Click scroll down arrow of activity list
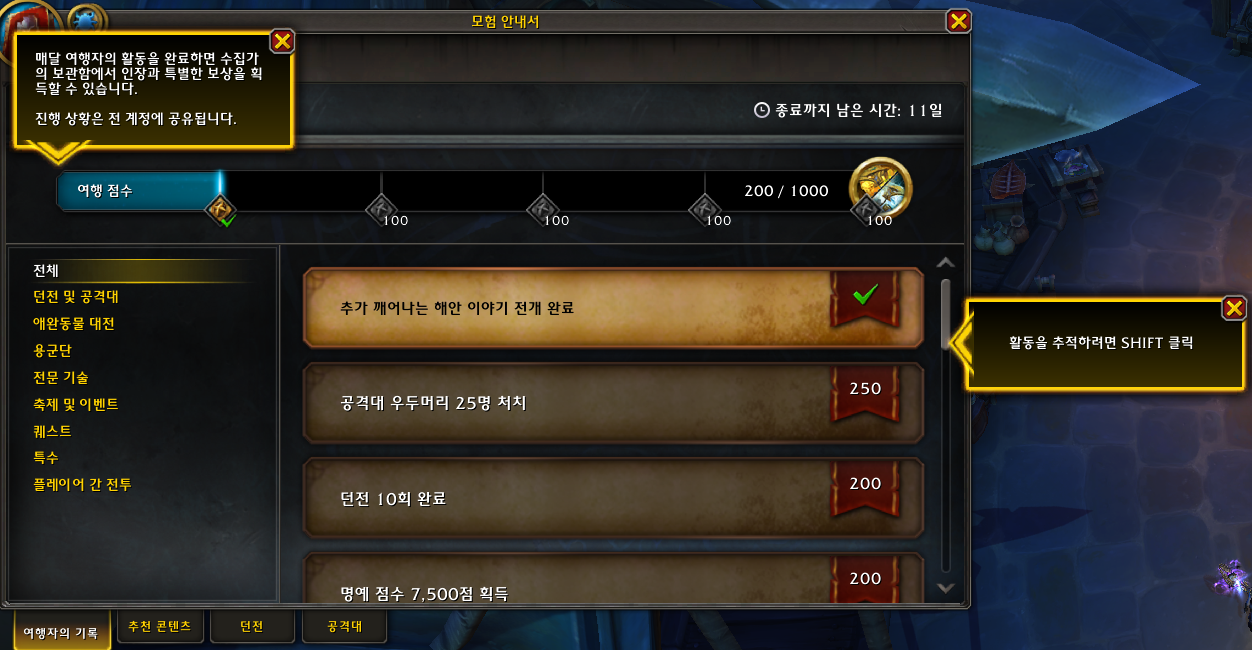 click(x=946, y=588)
